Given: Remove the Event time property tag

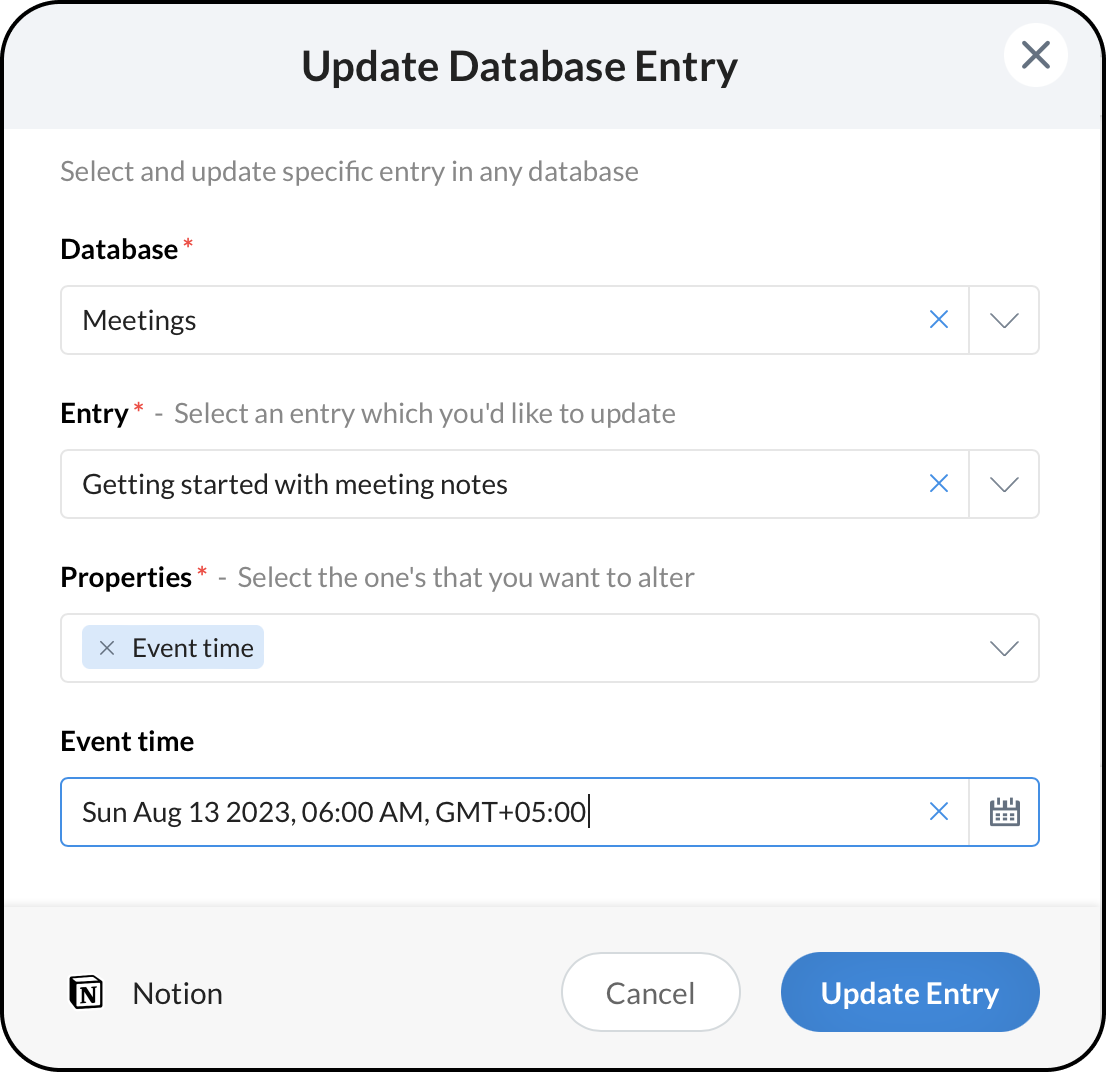Looking at the screenshot, I should click(108, 648).
